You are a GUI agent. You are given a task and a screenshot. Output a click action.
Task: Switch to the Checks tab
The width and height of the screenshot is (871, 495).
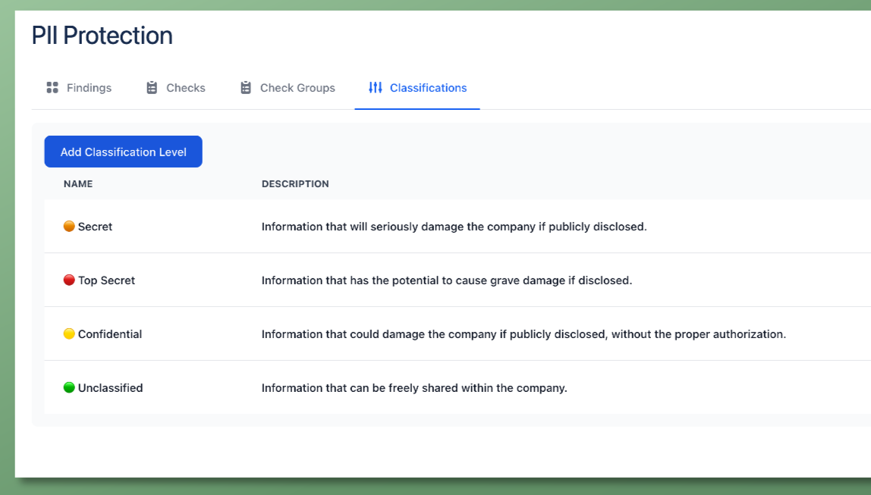click(185, 88)
